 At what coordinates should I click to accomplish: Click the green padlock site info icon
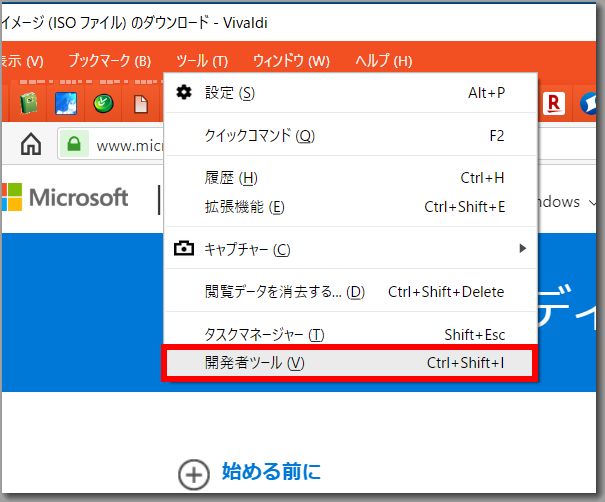(74, 144)
